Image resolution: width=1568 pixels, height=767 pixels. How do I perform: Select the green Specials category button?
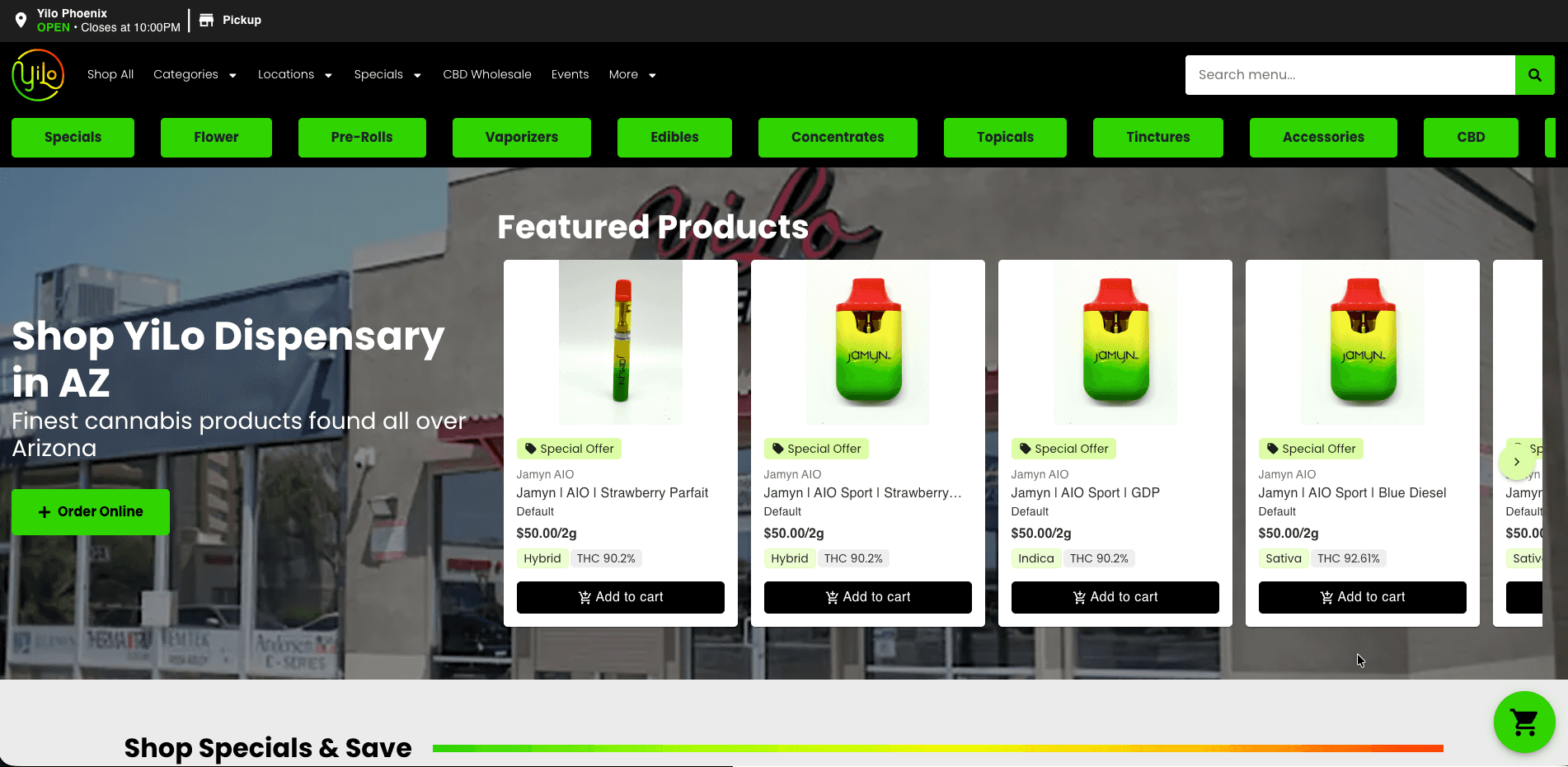click(73, 138)
